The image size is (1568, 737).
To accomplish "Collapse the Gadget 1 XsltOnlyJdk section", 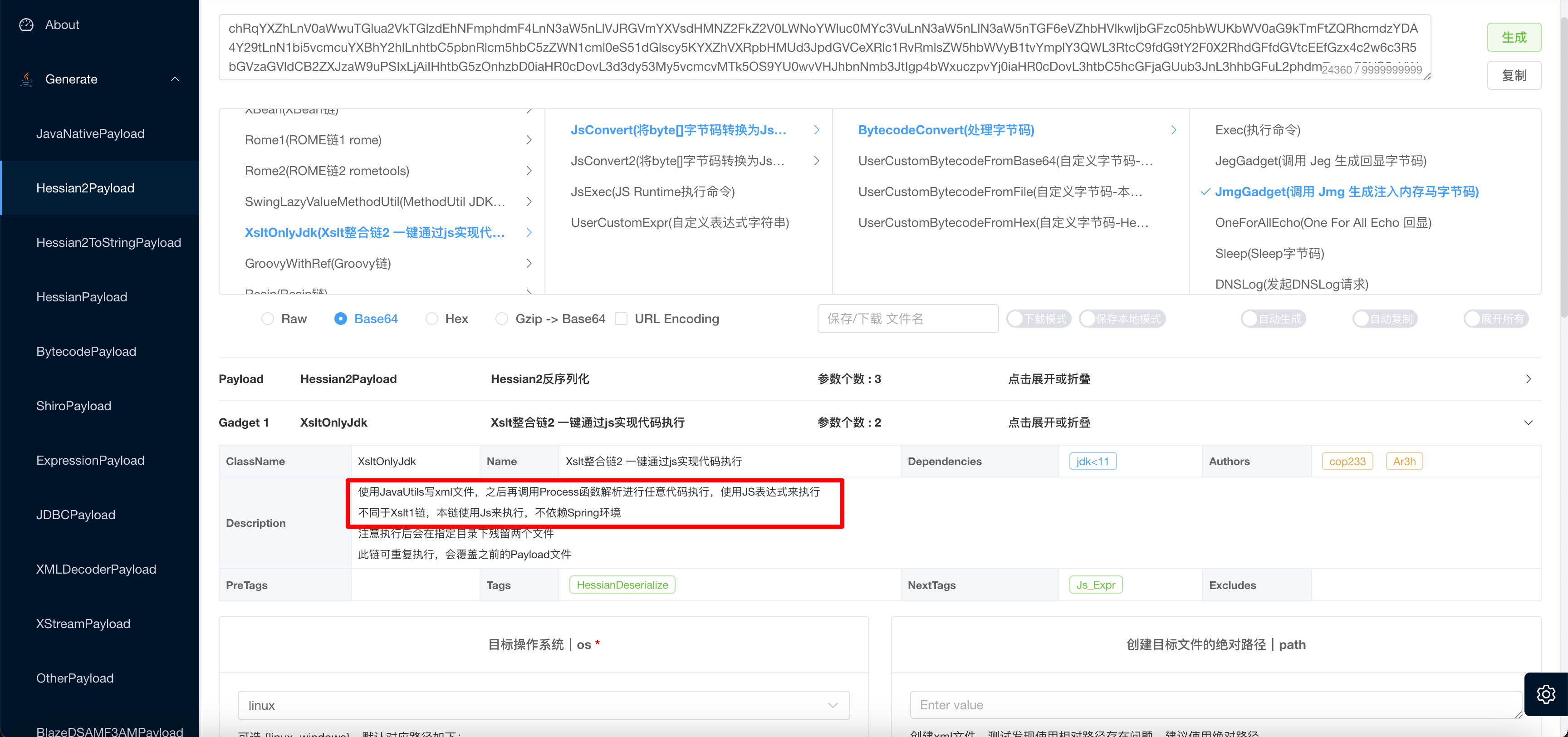I will tap(1528, 423).
